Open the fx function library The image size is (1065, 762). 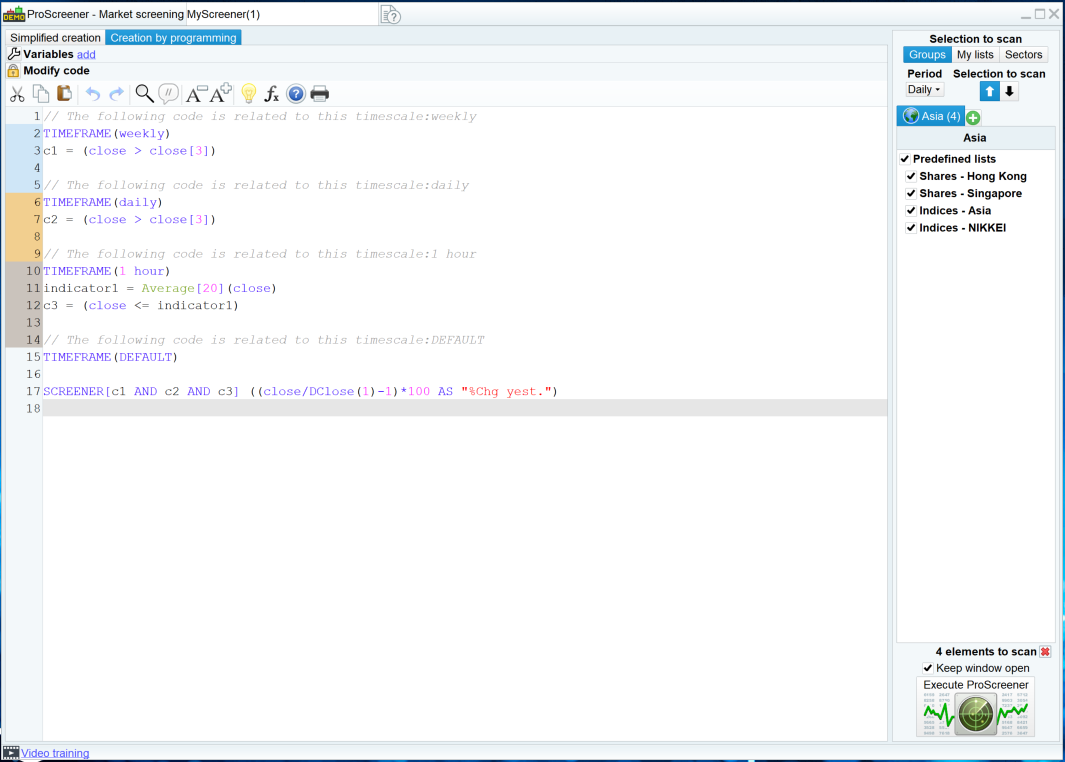tap(272, 94)
